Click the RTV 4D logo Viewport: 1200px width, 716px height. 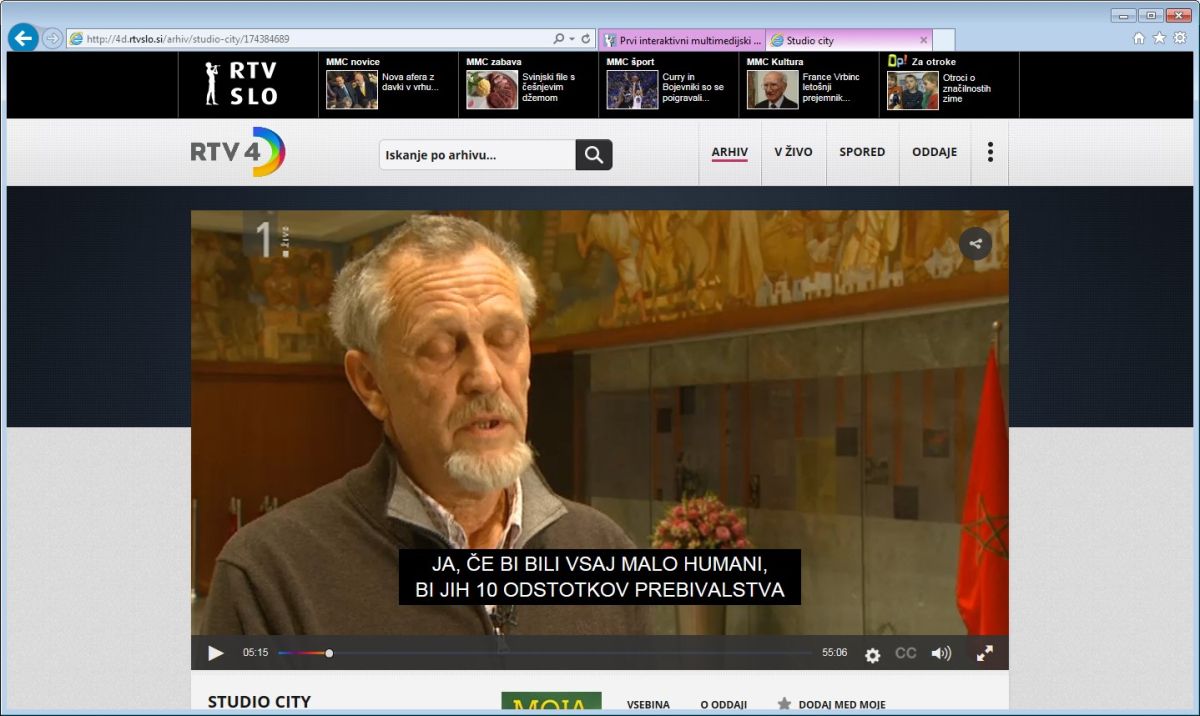click(238, 153)
